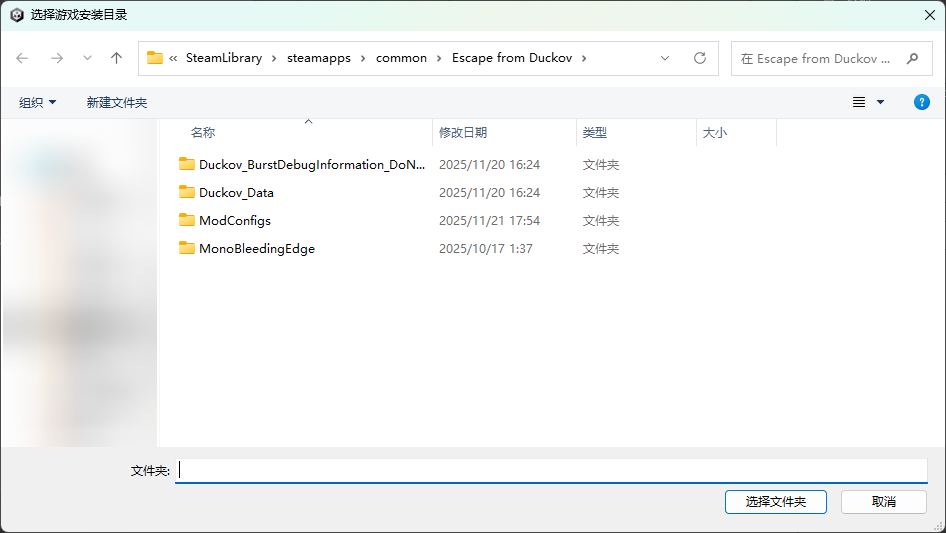Open the view options dropdown arrow
Viewport: 946px width, 533px height.
(x=881, y=102)
